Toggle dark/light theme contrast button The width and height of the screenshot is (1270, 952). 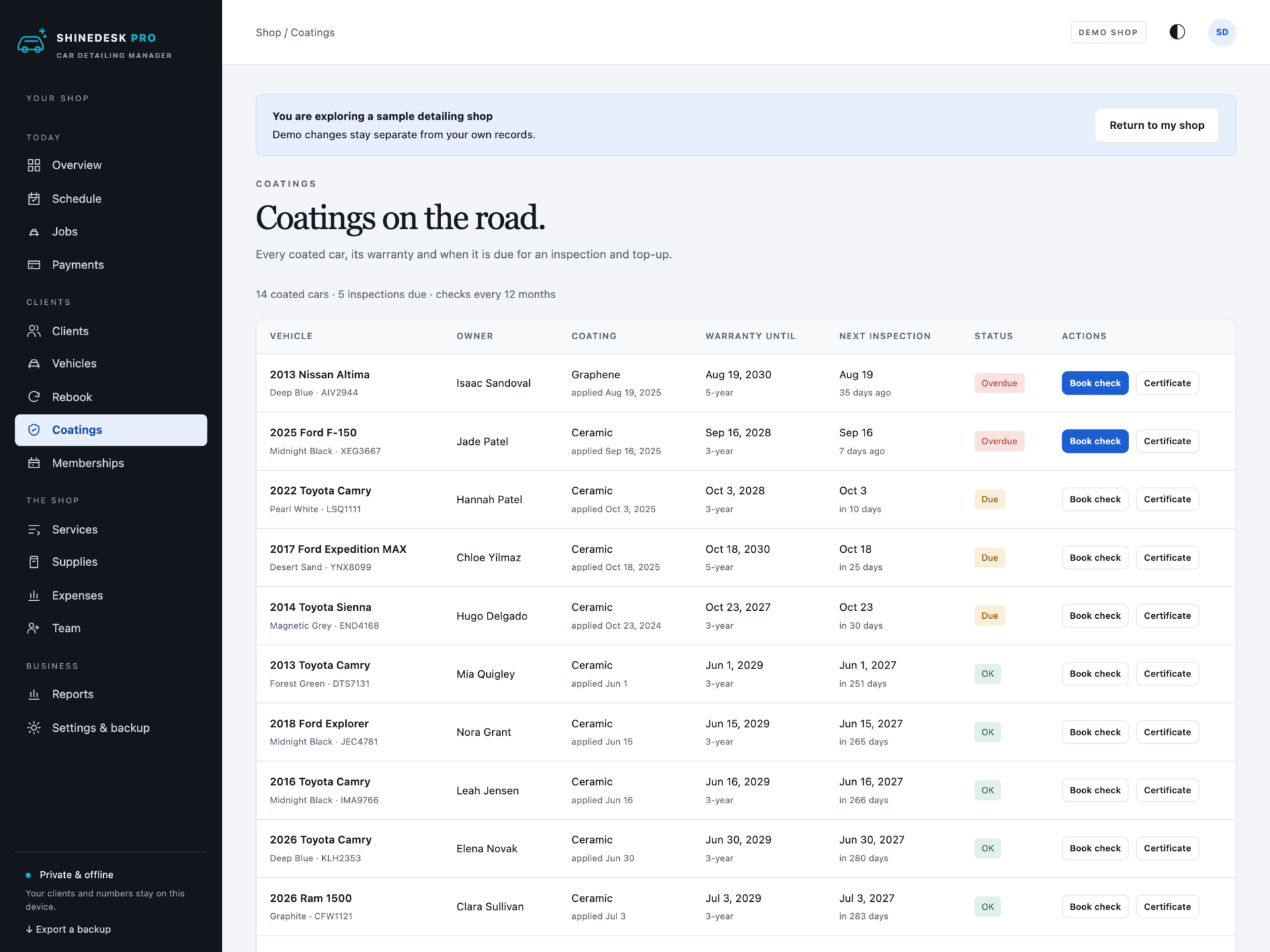[x=1177, y=32]
